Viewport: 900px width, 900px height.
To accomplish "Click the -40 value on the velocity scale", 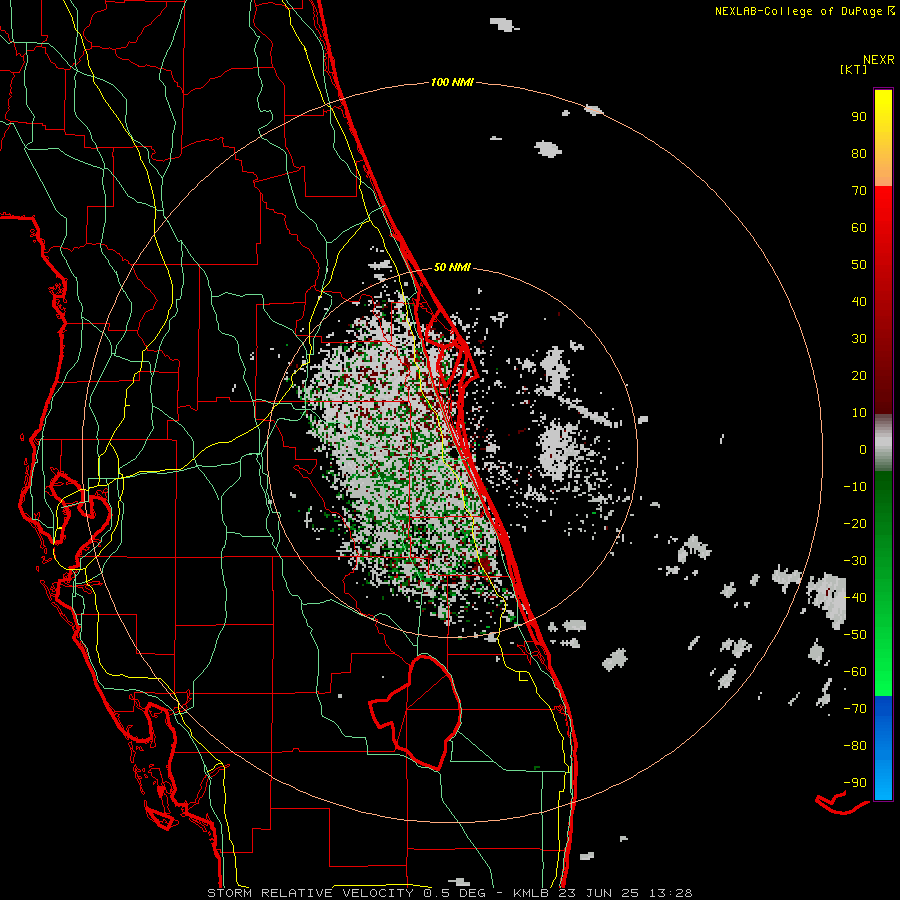I will (x=855, y=598).
